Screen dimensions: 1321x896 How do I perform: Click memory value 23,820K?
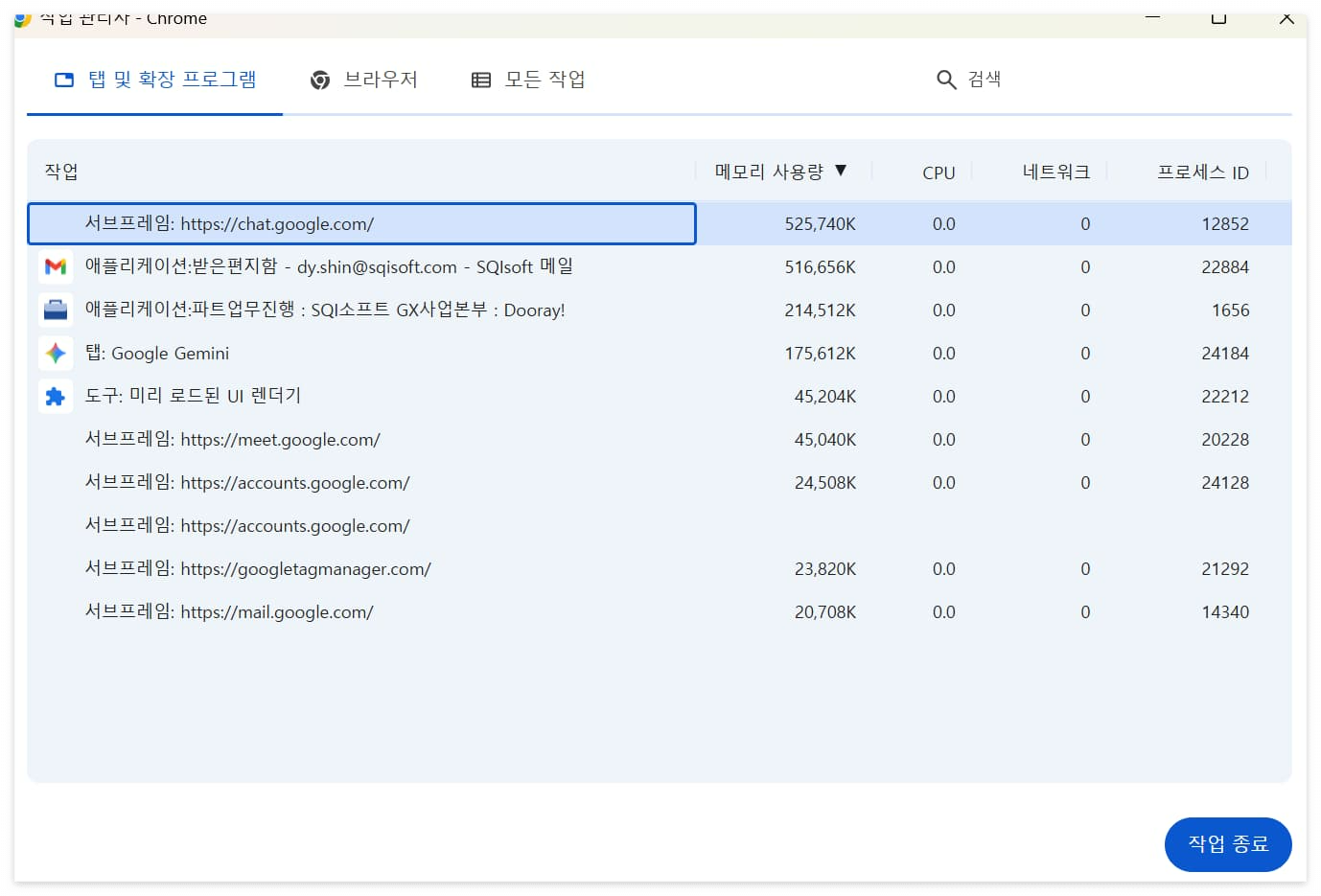click(824, 569)
